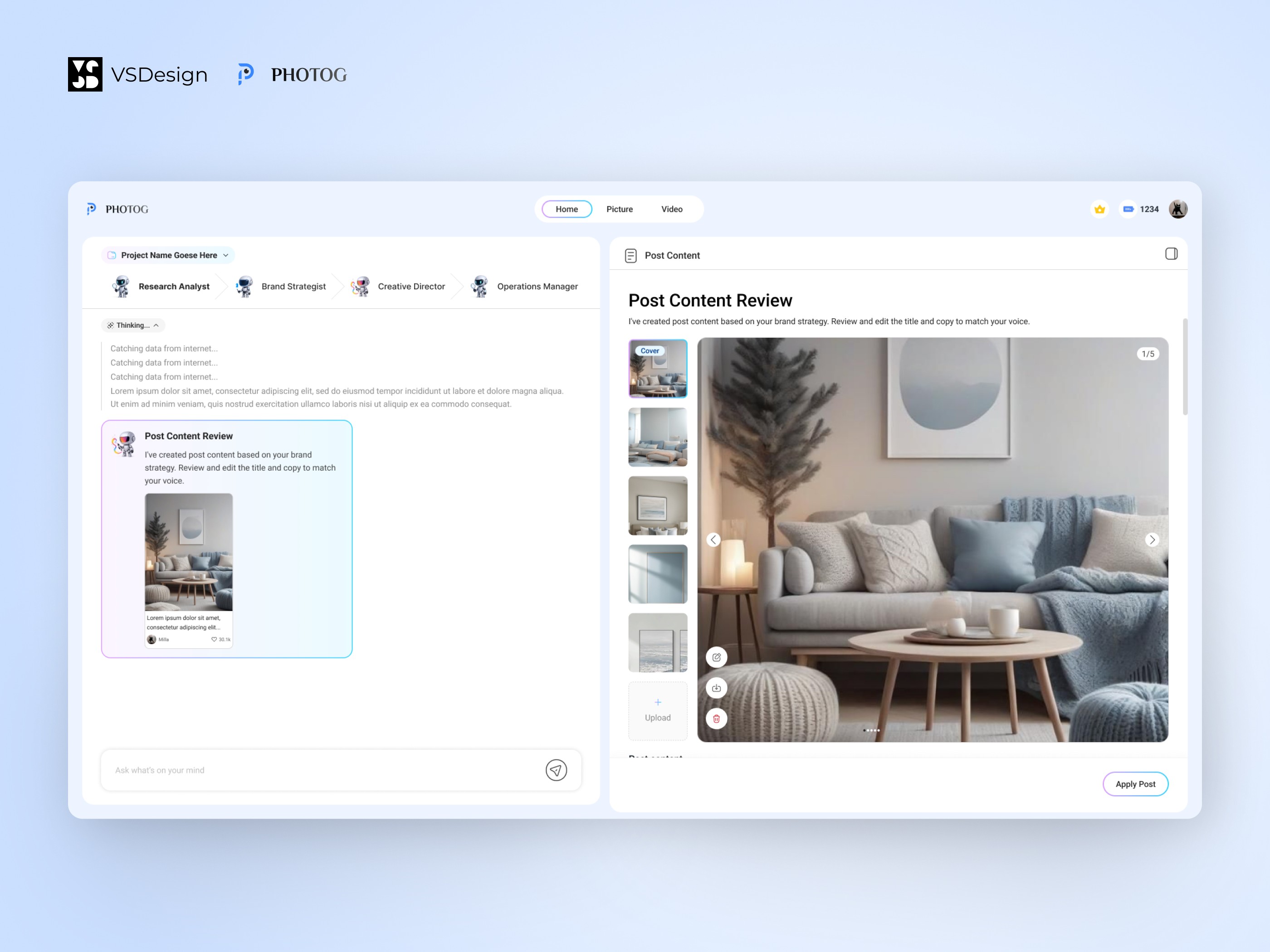Viewport: 1270px width, 952px height.
Task: Click the send message paper-plane icon
Action: click(556, 770)
